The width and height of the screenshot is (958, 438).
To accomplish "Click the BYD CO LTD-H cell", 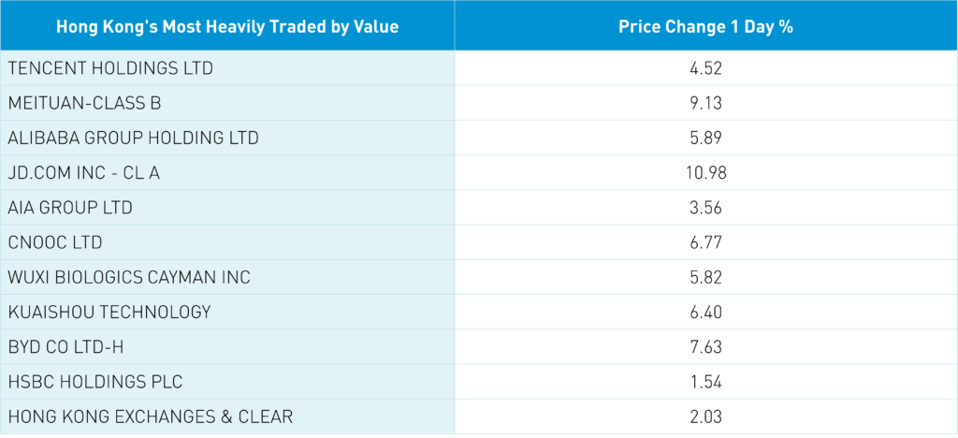I will click(x=65, y=347).
